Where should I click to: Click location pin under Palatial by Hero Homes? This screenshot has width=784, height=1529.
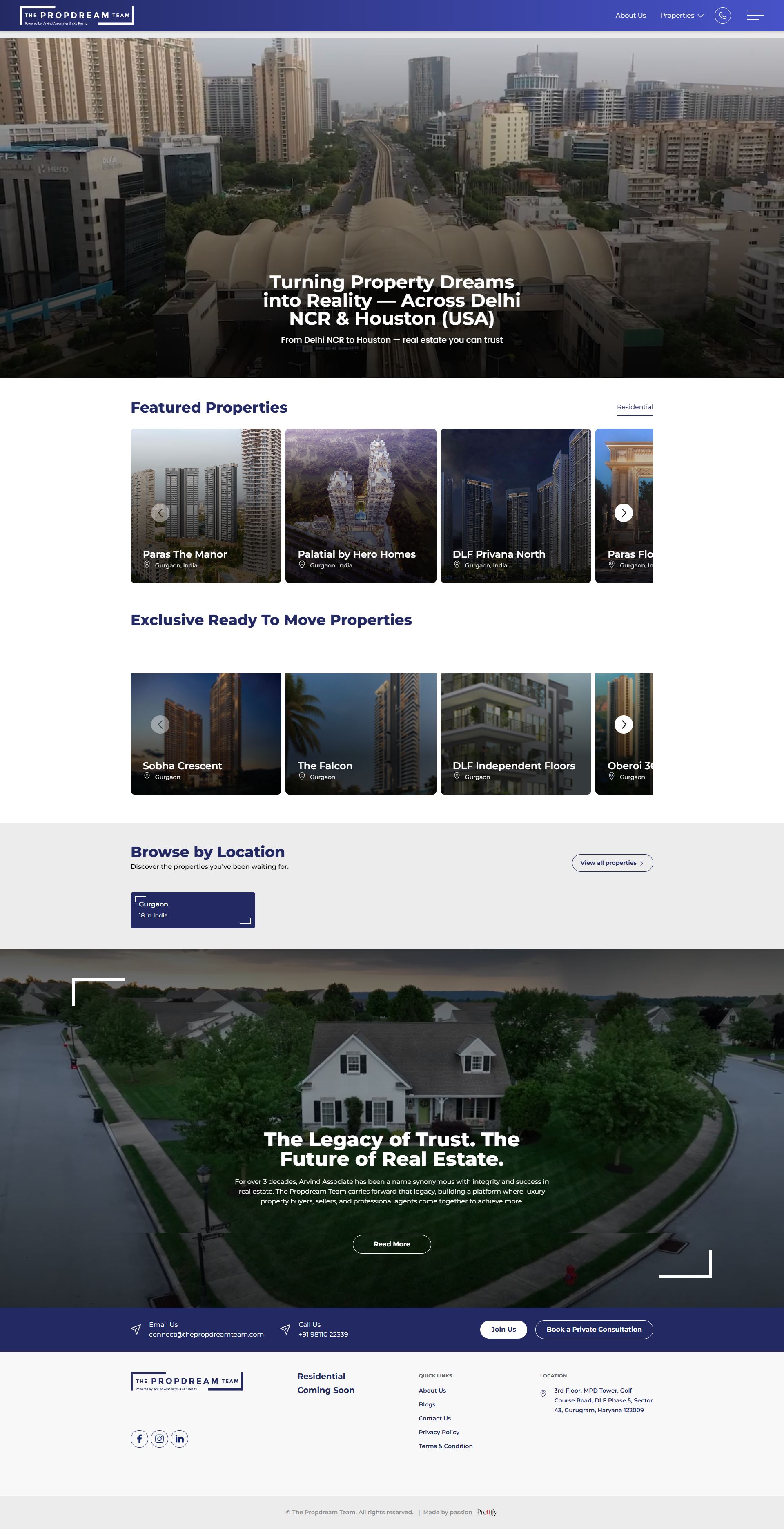302,565
